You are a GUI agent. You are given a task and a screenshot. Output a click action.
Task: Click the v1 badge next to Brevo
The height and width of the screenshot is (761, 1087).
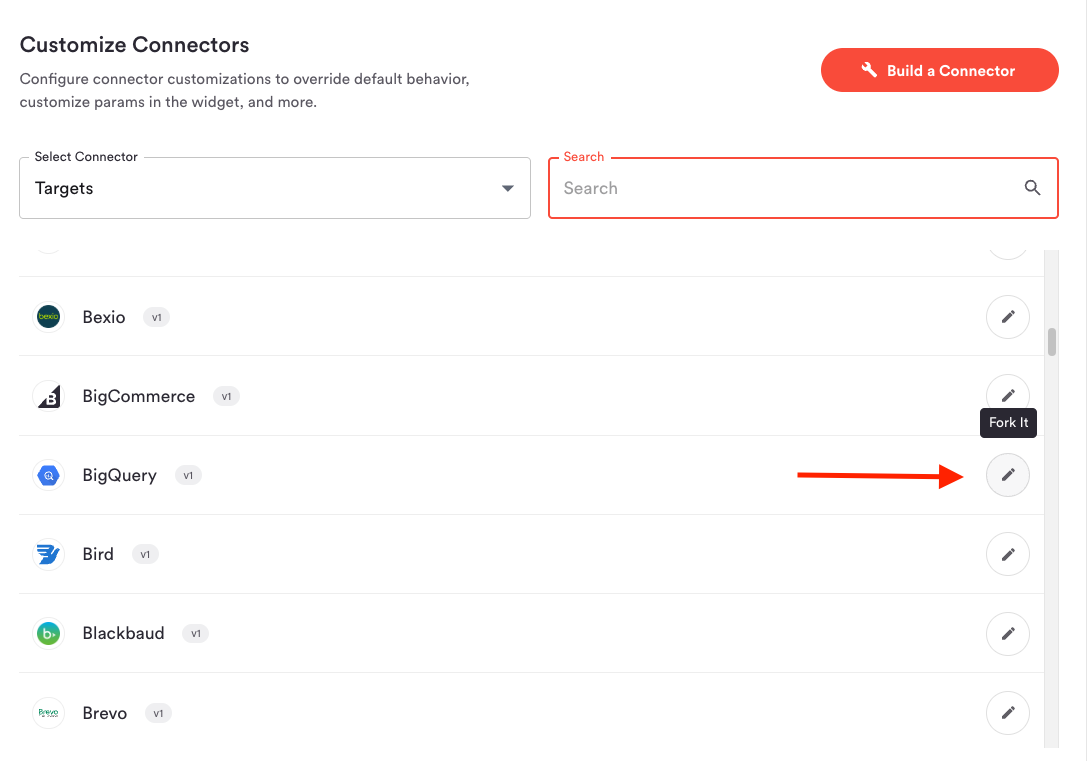(158, 713)
